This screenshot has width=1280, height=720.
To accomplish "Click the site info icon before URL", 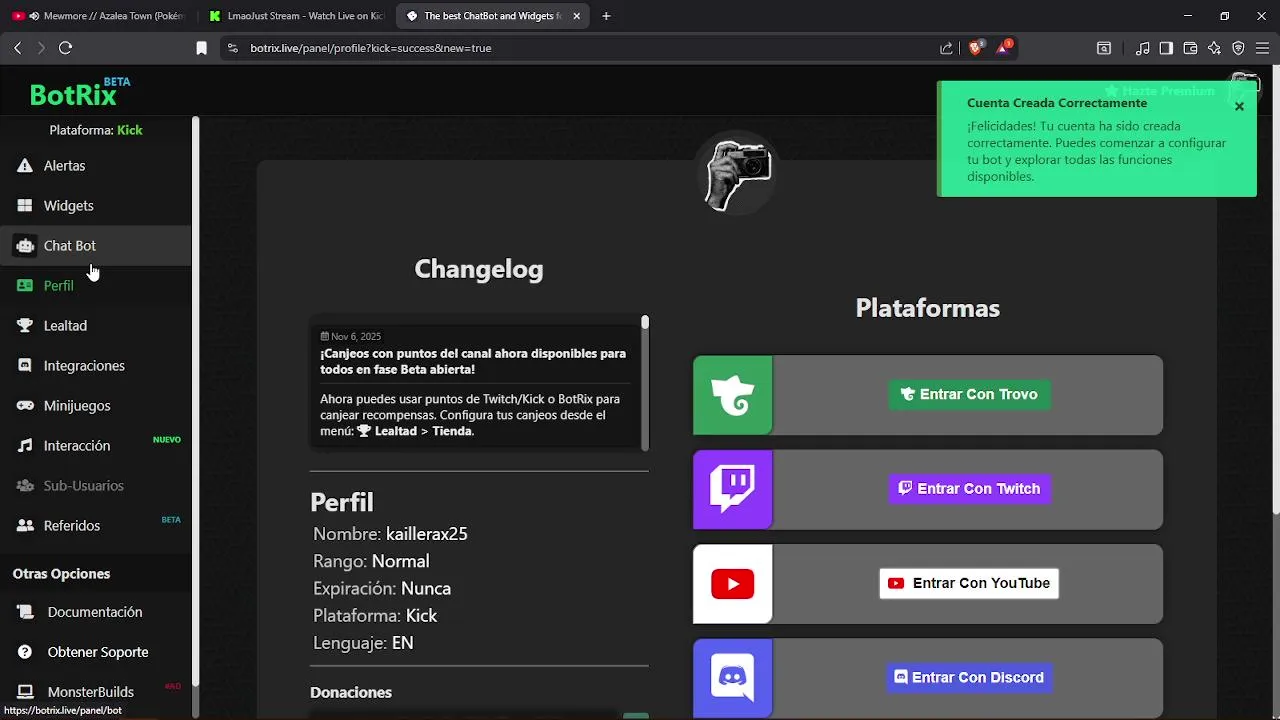I will click(x=232, y=48).
